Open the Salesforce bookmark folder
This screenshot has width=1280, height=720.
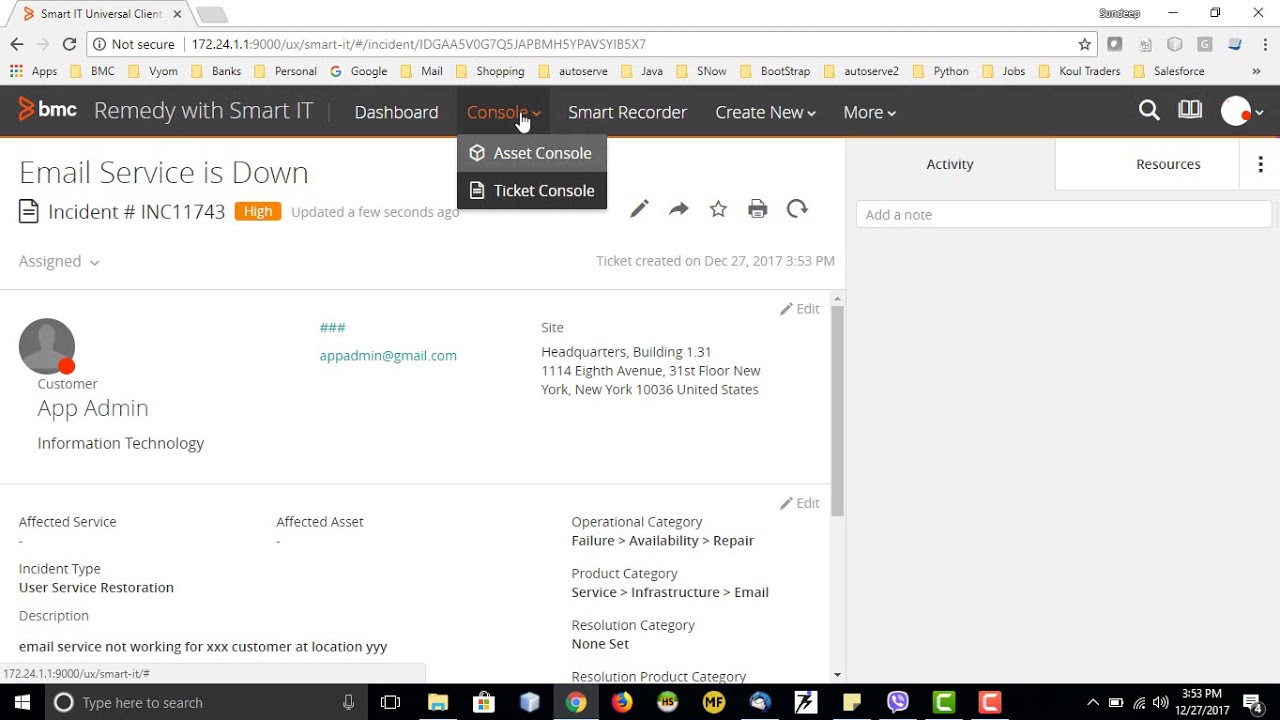click(1169, 71)
